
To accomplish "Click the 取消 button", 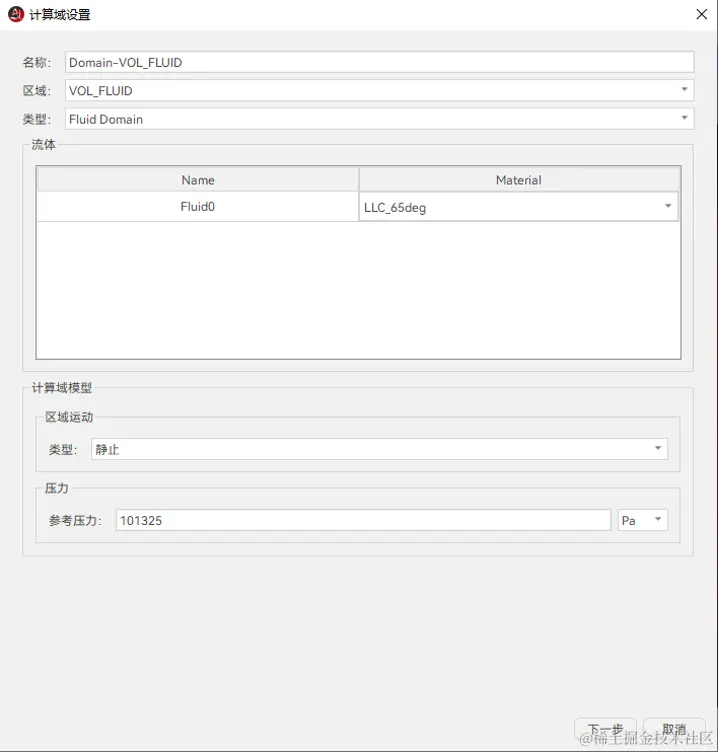I will (674, 729).
